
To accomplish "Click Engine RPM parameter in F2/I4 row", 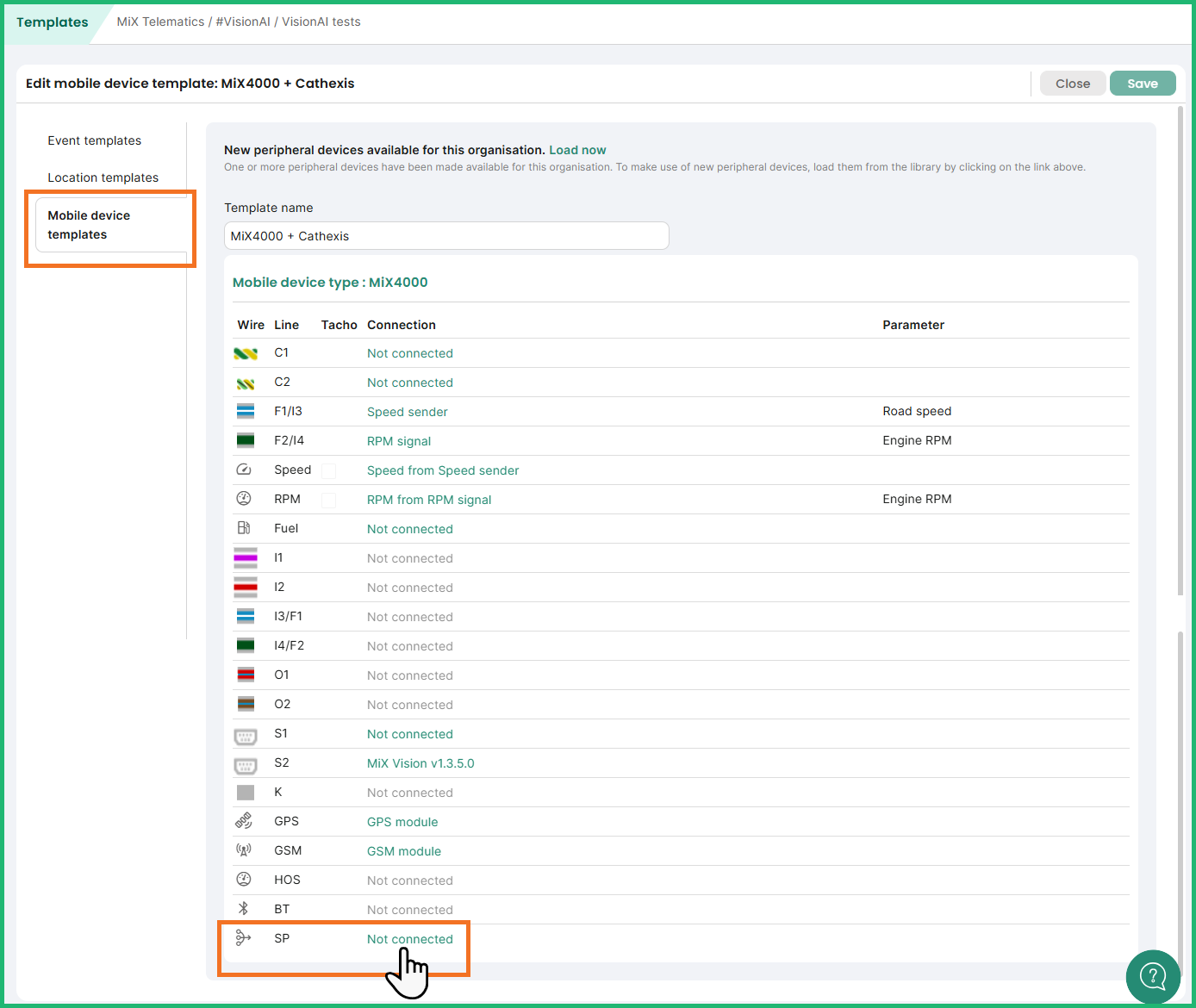I will [x=917, y=440].
